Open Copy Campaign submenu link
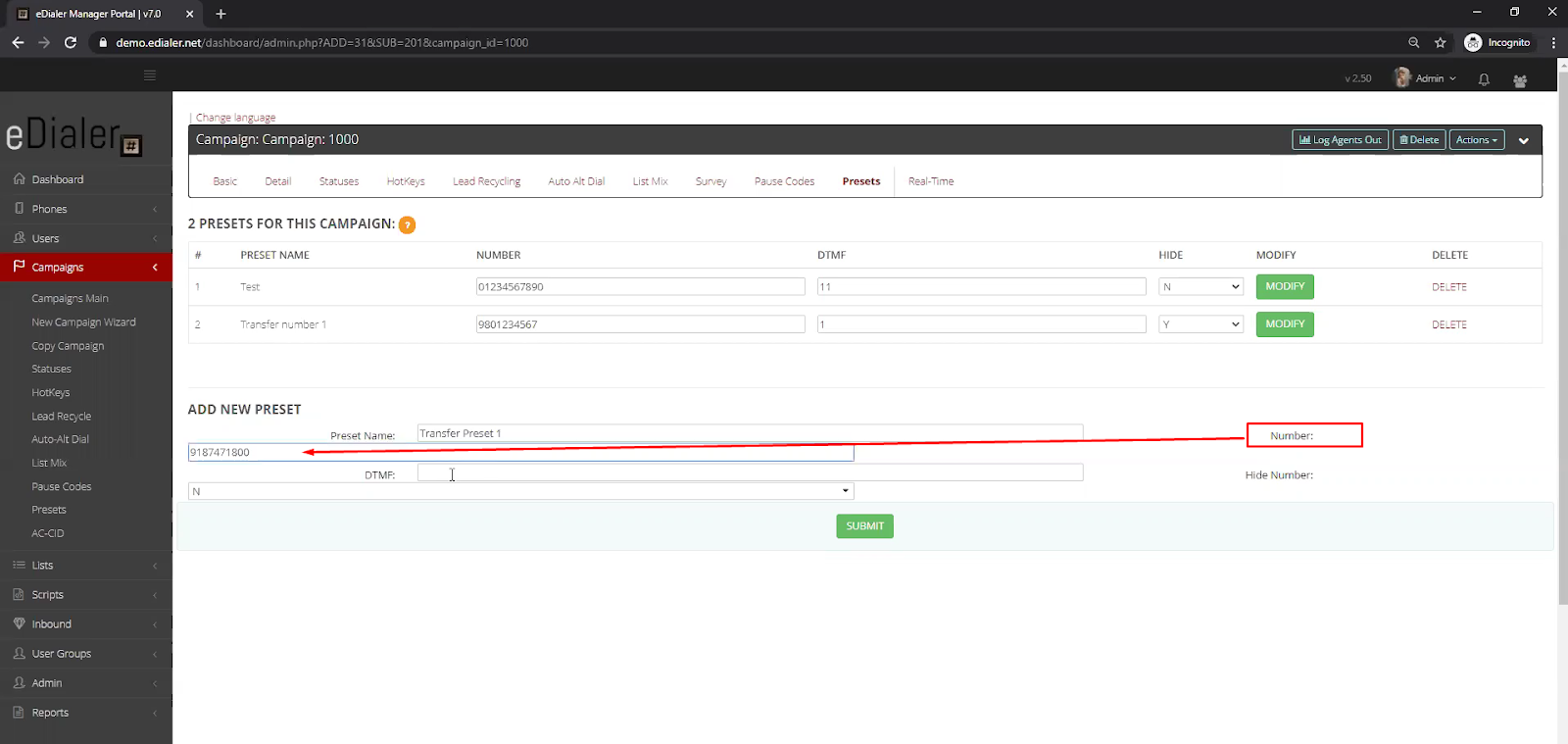The image size is (1568, 744). click(x=68, y=346)
